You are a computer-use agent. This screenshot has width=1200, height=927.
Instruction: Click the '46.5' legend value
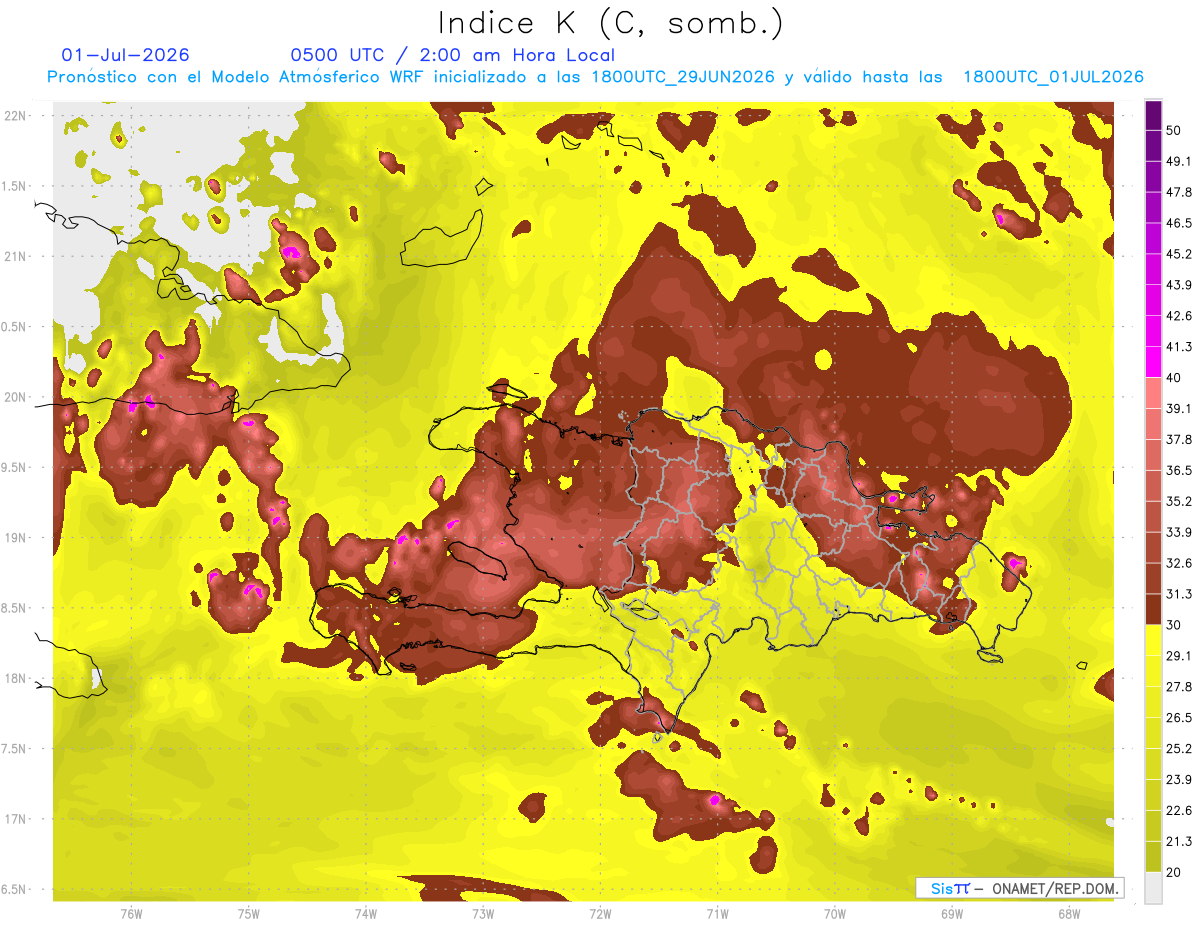[x=1179, y=223]
